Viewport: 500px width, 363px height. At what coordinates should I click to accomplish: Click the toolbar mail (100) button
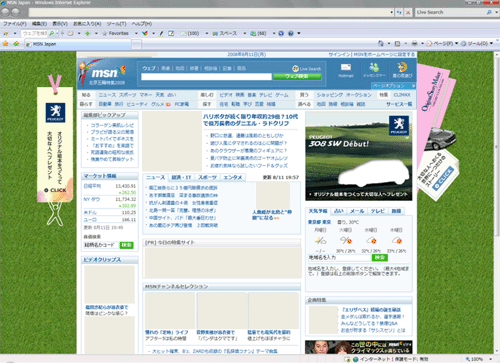click(x=190, y=33)
